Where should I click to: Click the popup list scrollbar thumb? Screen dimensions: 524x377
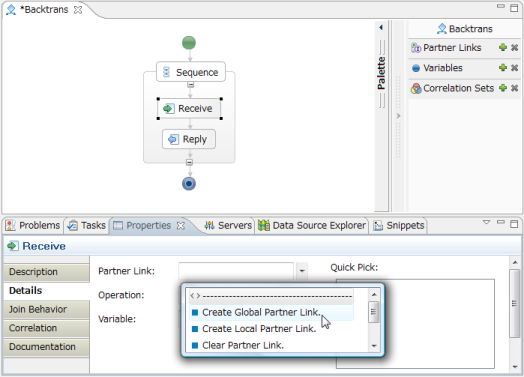point(374,312)
